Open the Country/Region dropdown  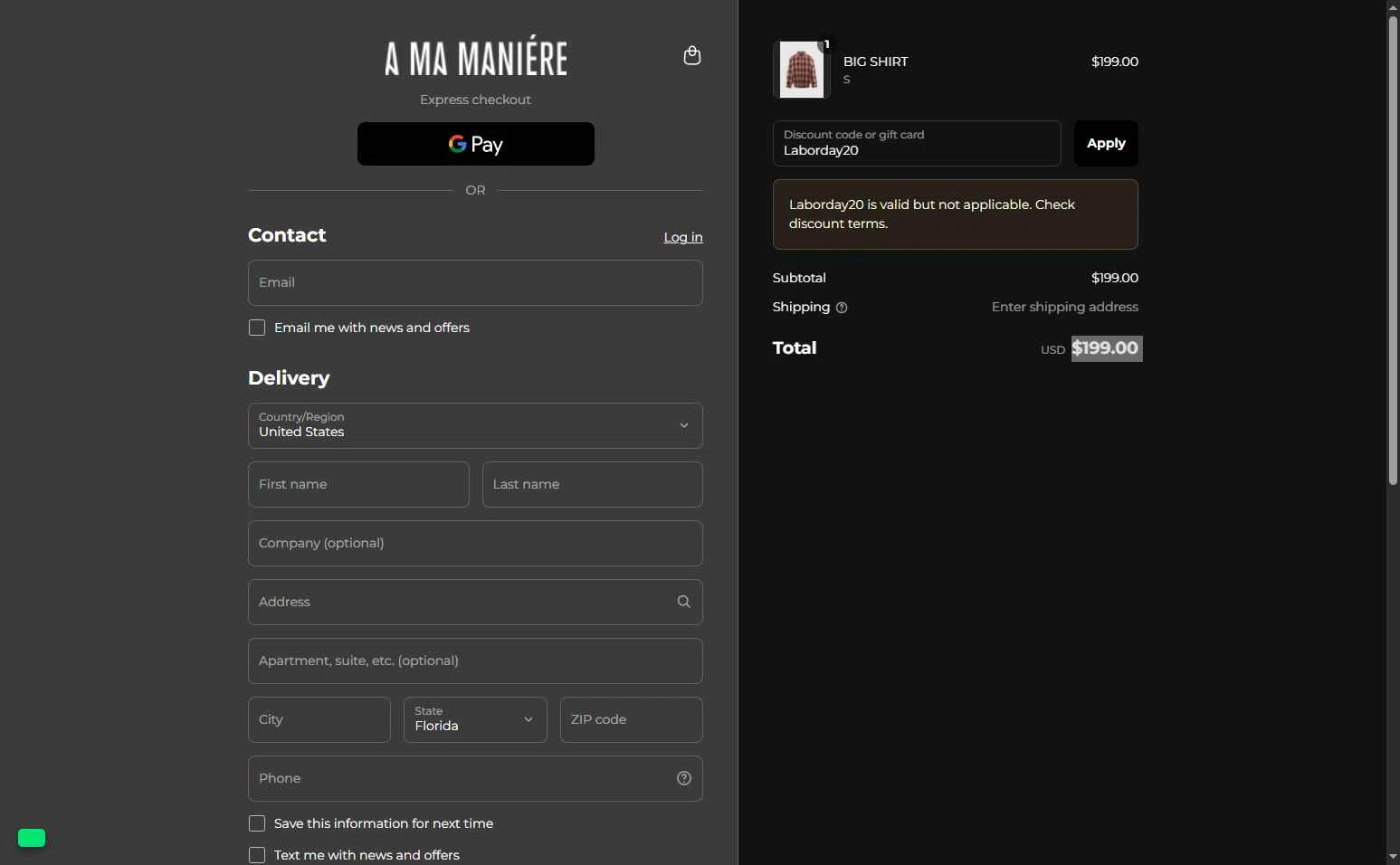pos(475,425)
